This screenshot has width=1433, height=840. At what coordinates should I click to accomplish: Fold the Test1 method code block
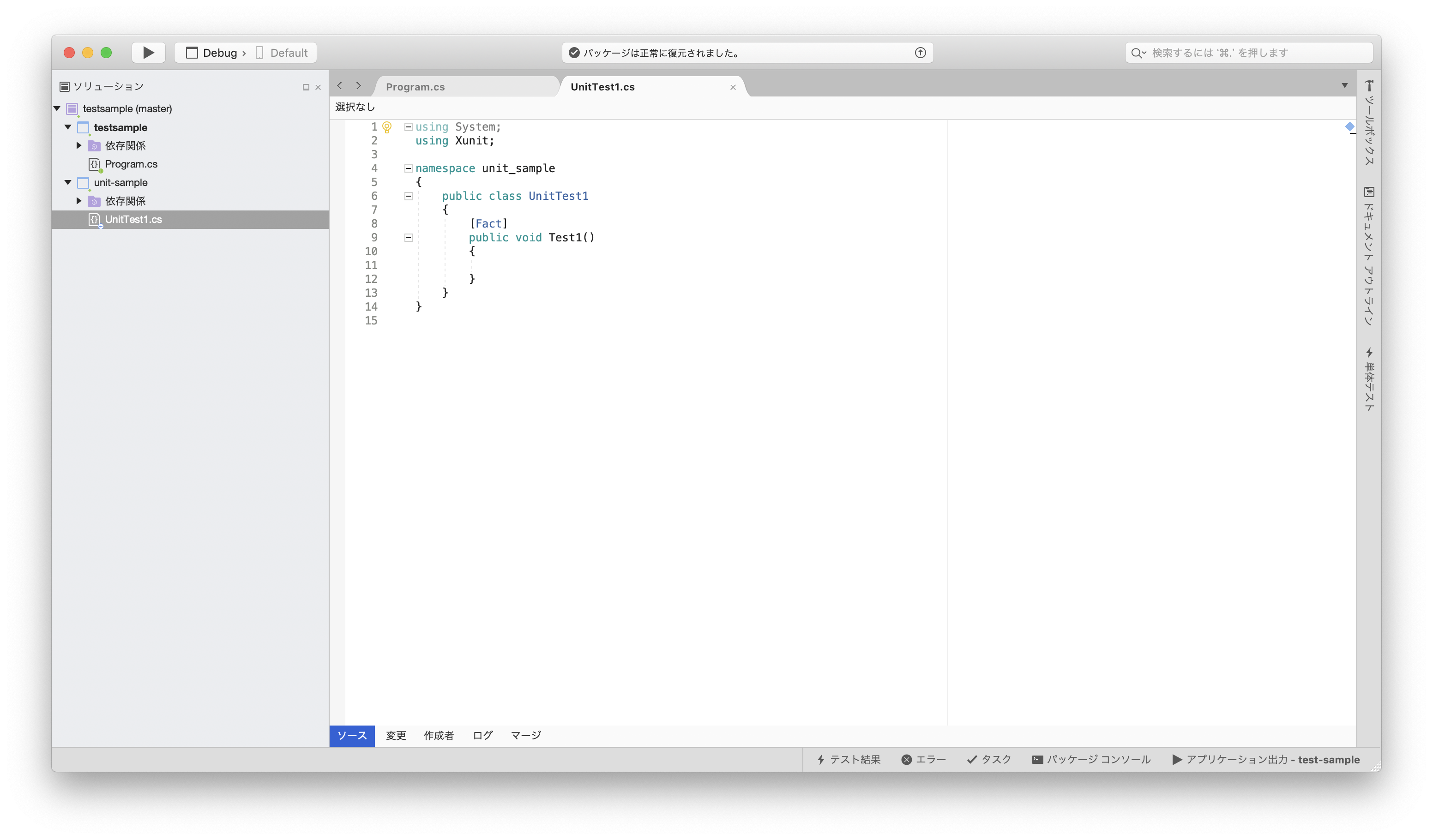click(x=408, y=238)
